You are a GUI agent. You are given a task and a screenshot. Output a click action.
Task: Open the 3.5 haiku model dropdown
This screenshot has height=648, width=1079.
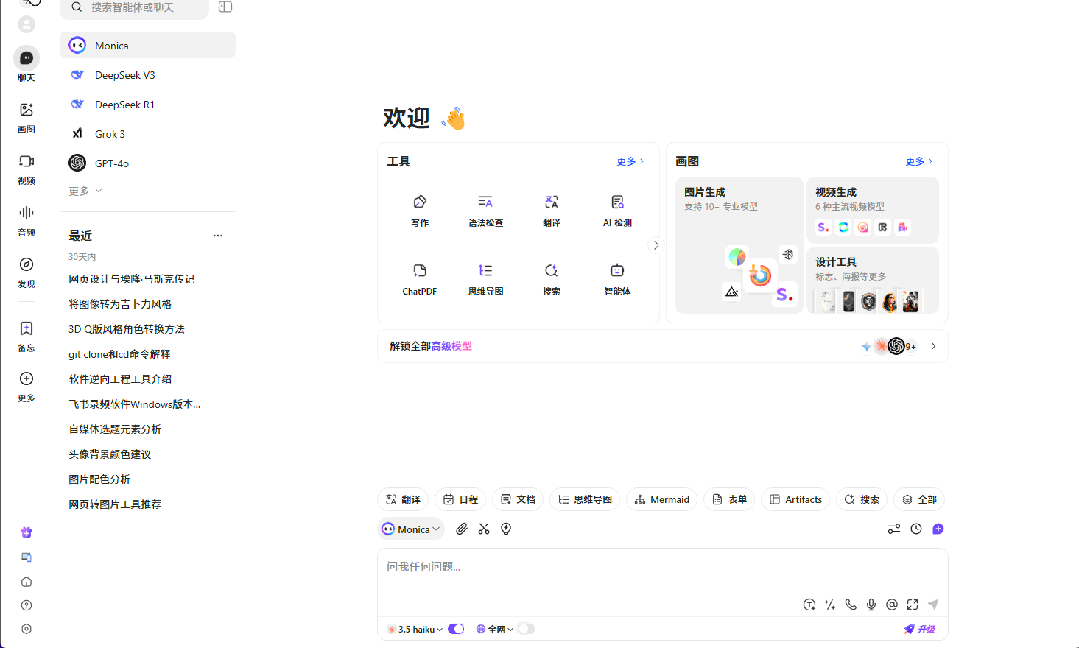pyautogui.click(x=420, y=628)
